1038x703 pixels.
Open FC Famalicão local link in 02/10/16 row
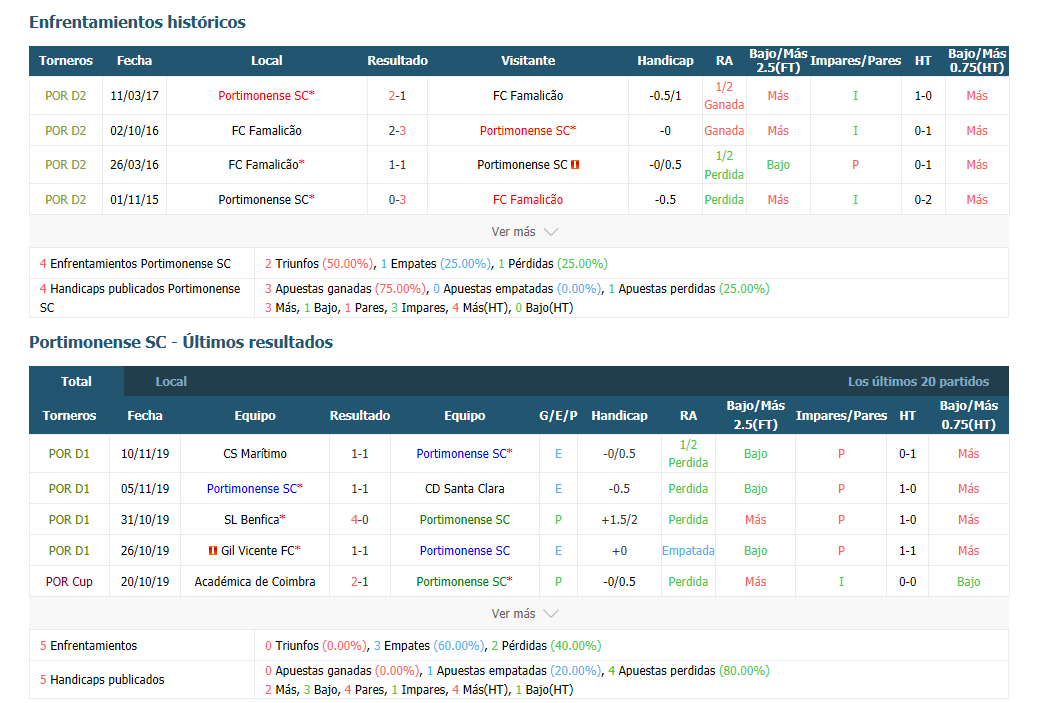[266, 130]
